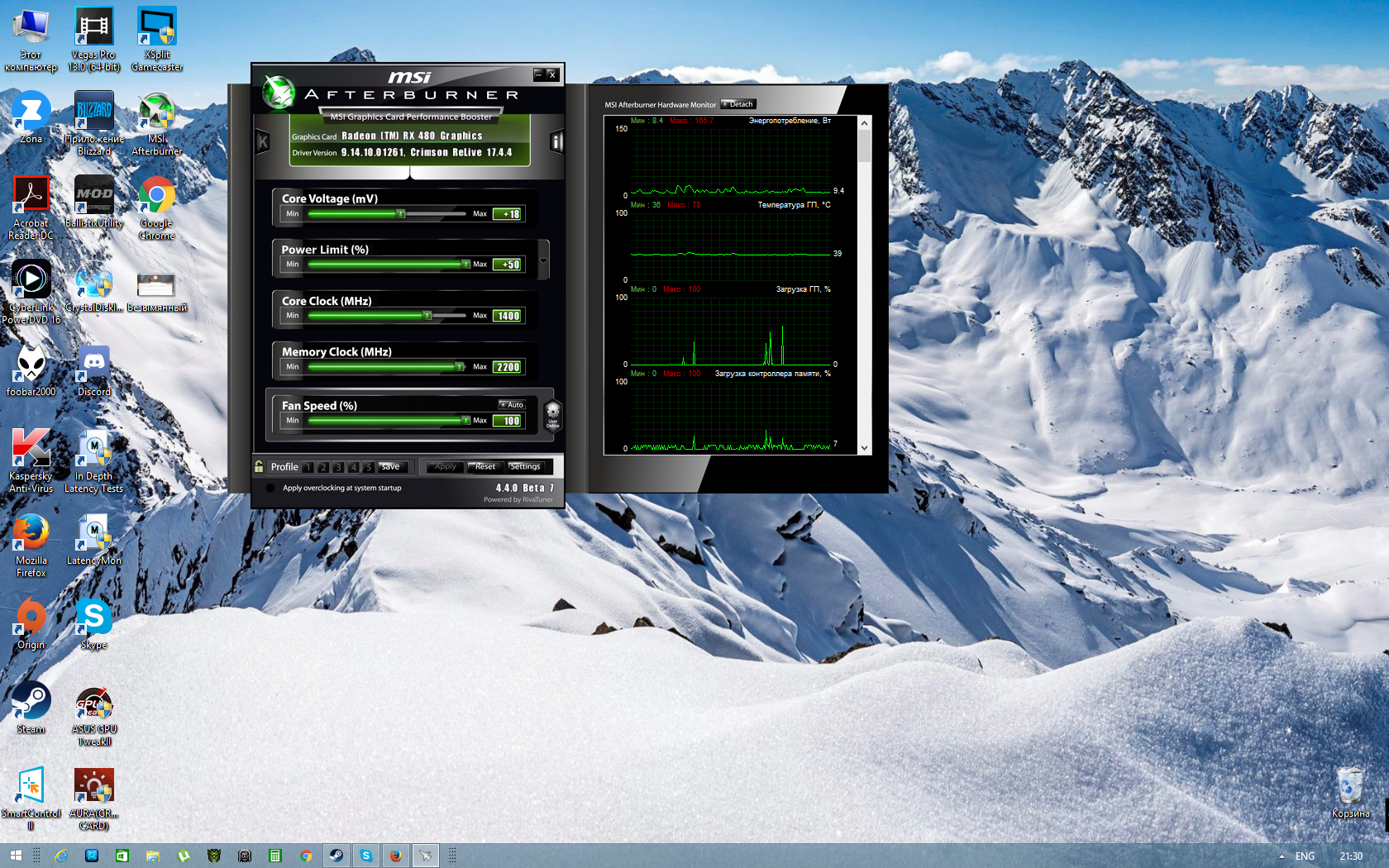1389x868 pixels.
Task: Click the Fan Speed slider handle
Action: [465, 421]
